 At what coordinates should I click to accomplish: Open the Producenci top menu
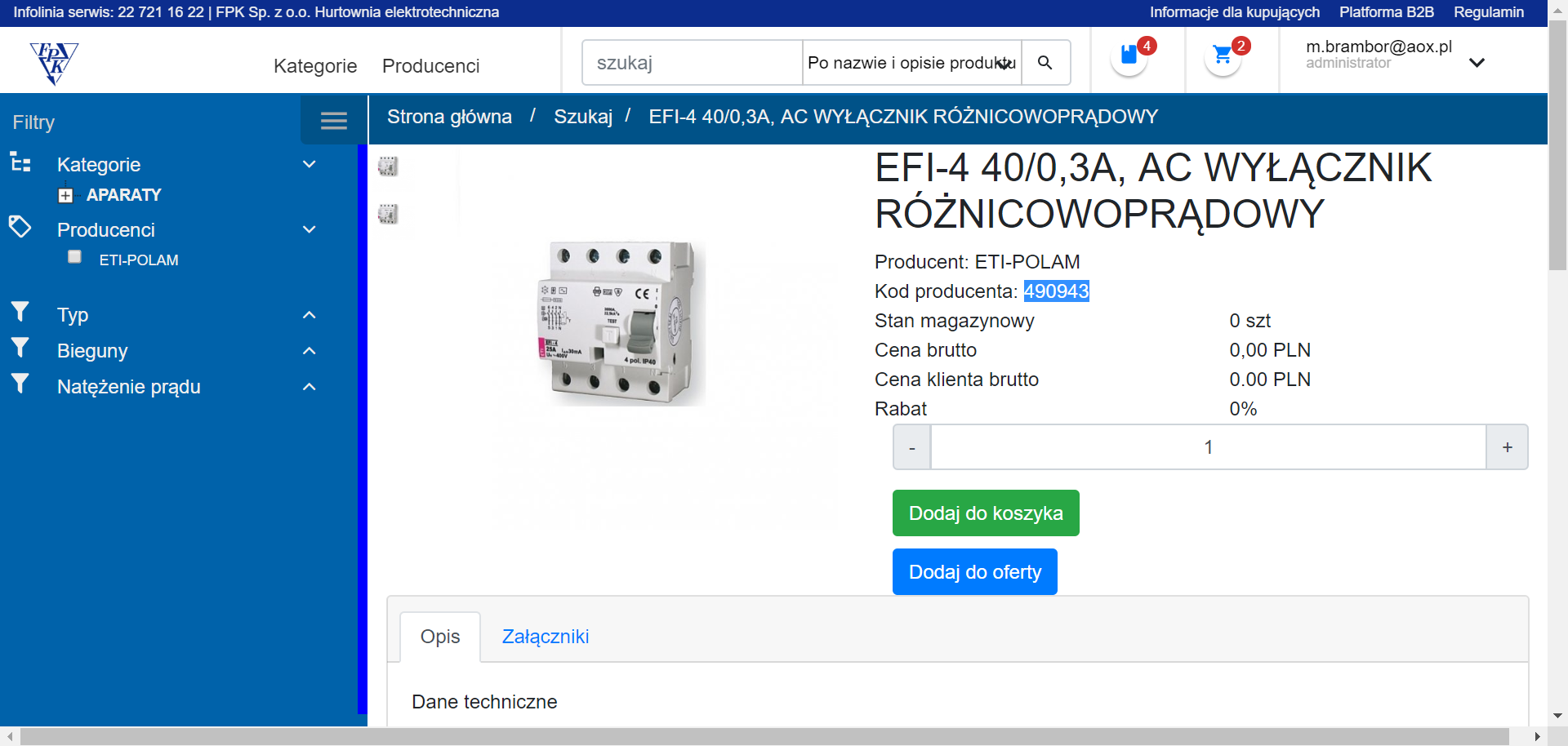point(430,66)
